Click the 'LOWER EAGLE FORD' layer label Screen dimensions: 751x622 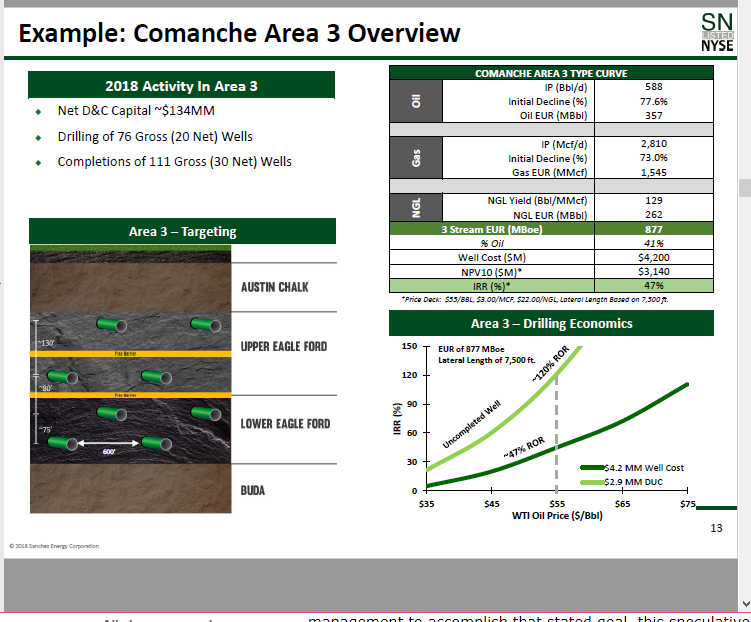point(285,424)
